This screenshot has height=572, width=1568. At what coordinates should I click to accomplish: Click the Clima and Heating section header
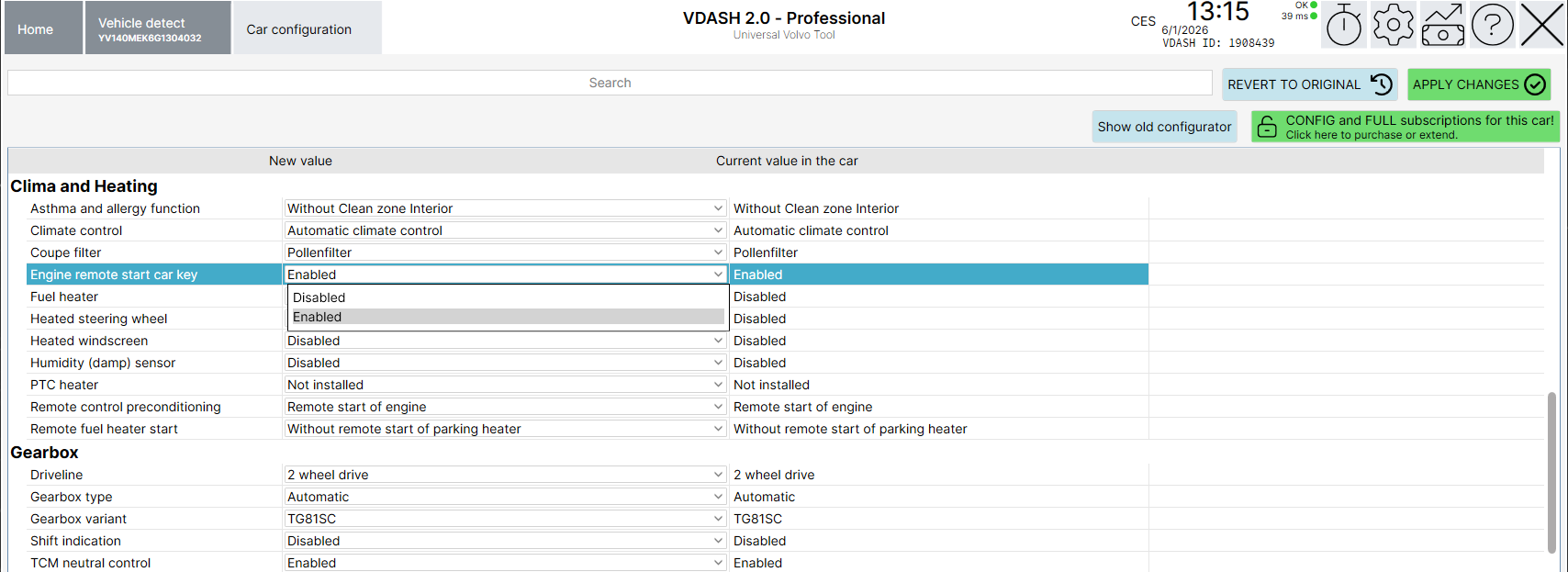(84, 186)
